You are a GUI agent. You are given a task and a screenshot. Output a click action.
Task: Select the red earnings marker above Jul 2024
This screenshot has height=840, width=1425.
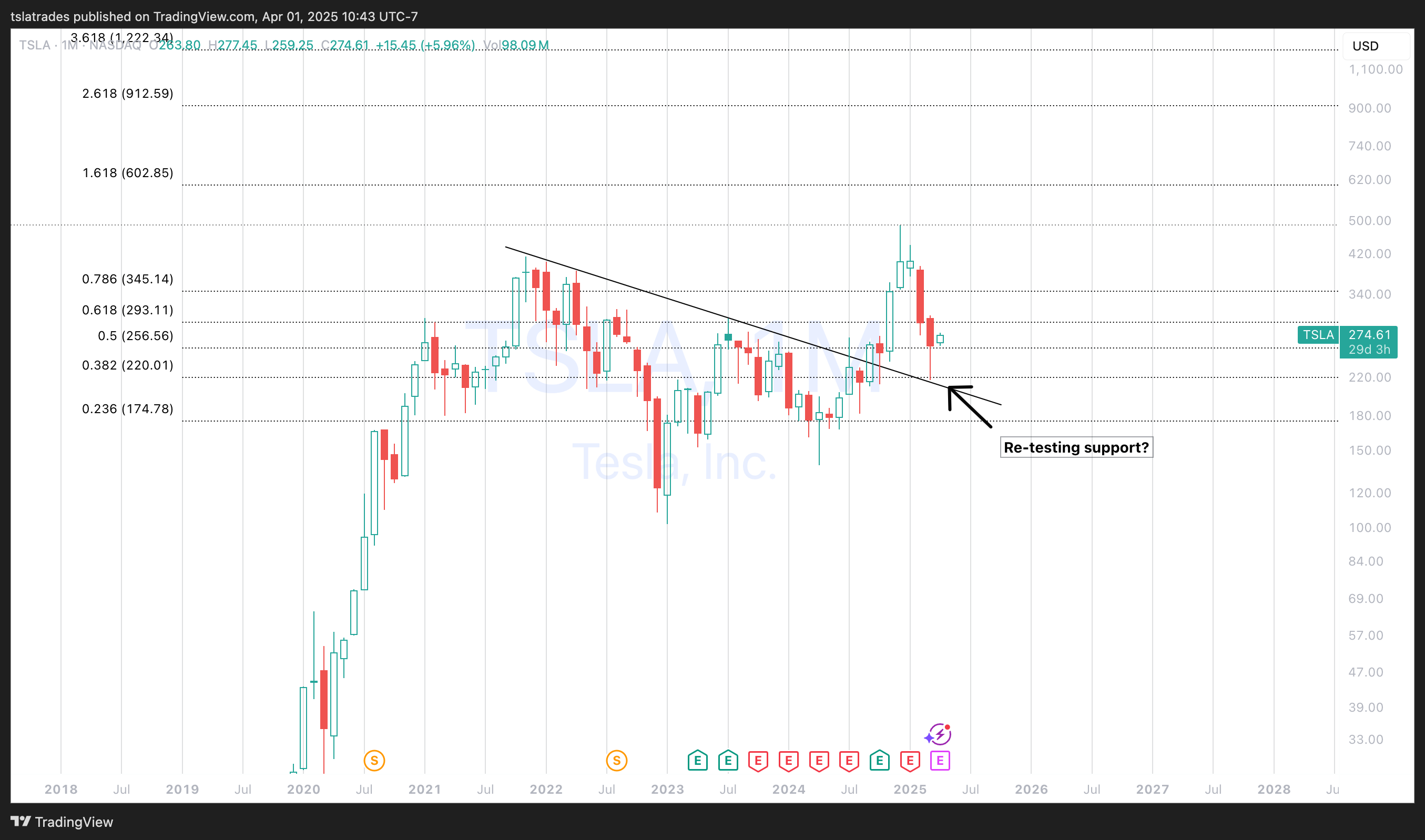click(849, 760)
